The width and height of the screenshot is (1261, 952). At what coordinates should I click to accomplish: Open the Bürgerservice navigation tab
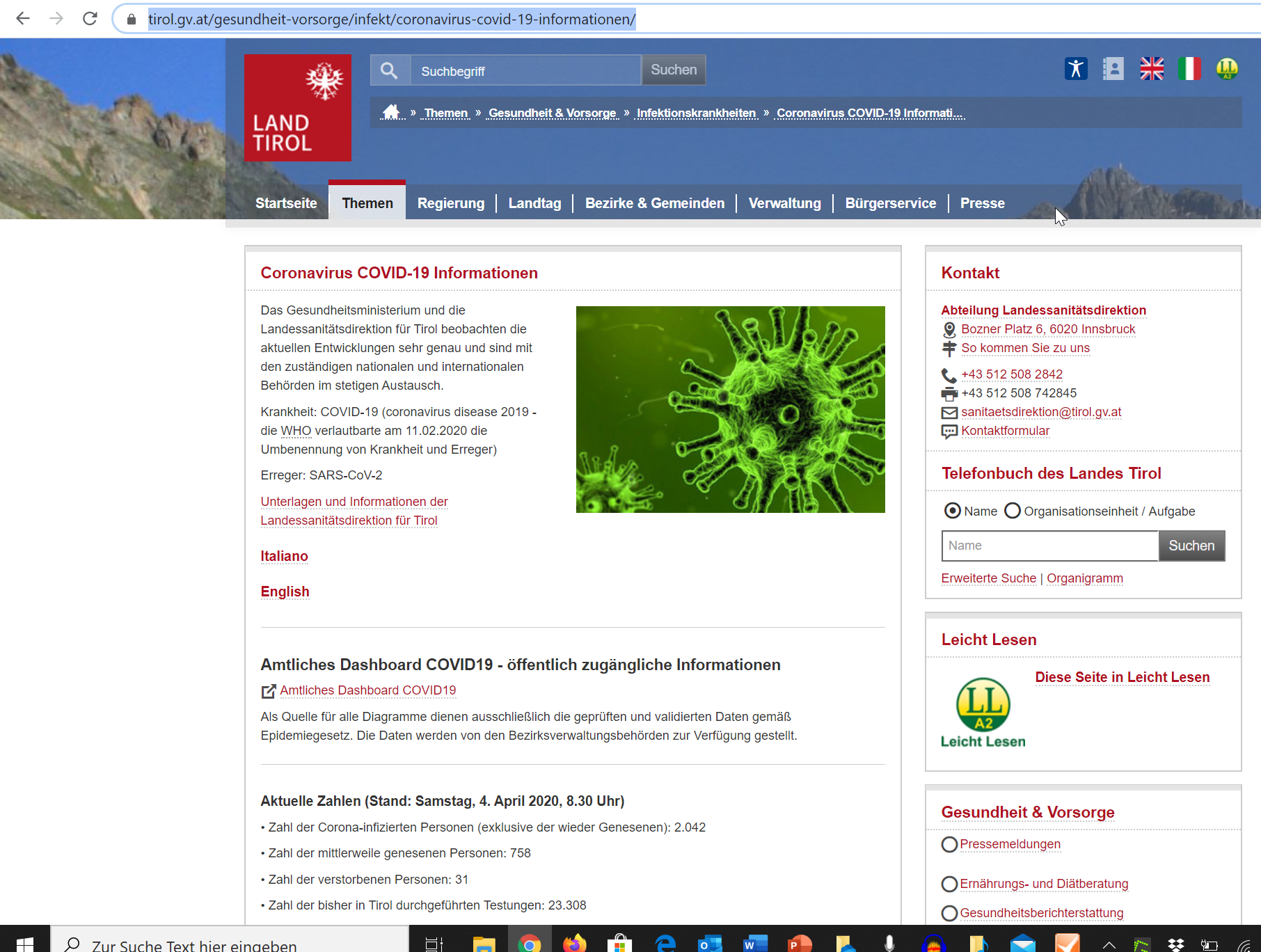click(891, 203)
